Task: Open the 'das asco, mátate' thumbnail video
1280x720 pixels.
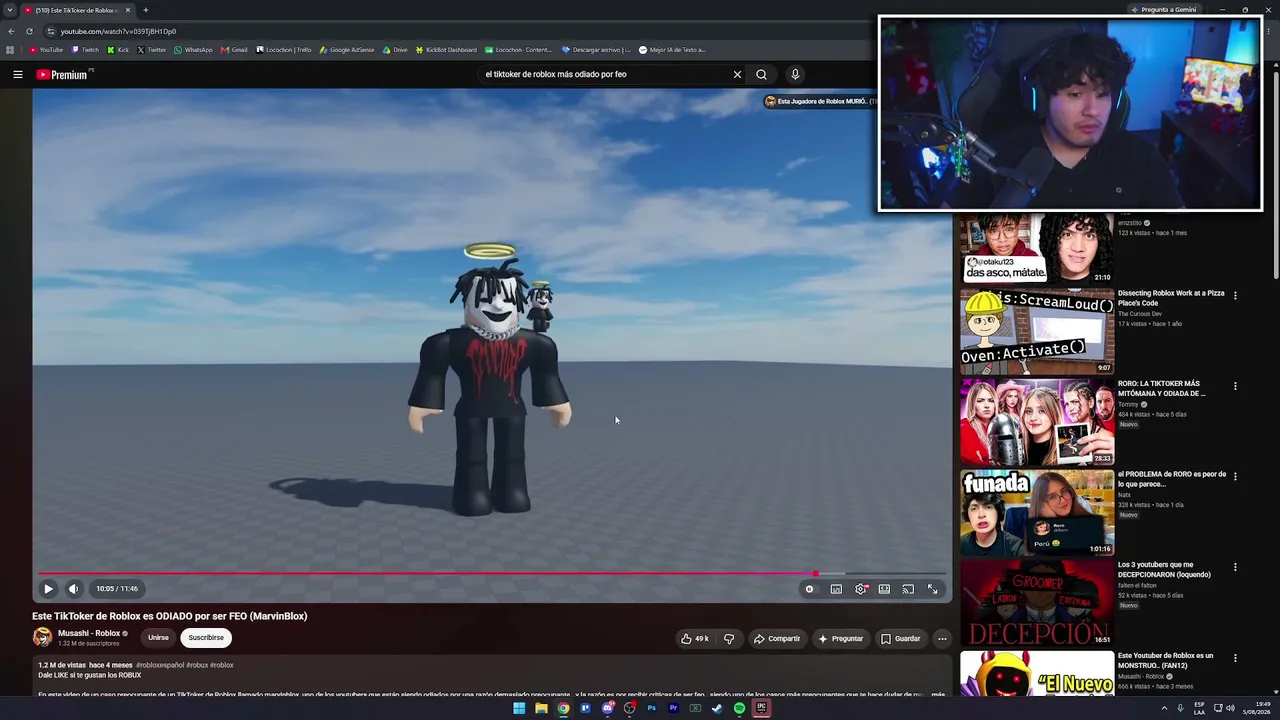Action: point(1037,248)
